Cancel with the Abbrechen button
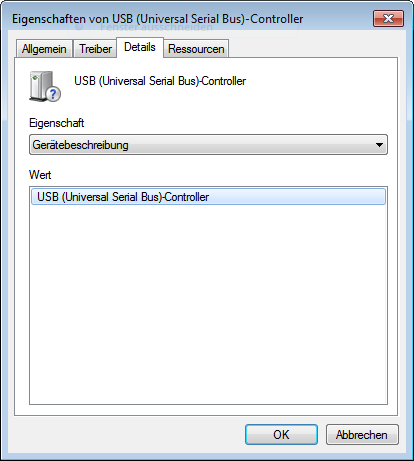414x461 pixels. point(362,435)
